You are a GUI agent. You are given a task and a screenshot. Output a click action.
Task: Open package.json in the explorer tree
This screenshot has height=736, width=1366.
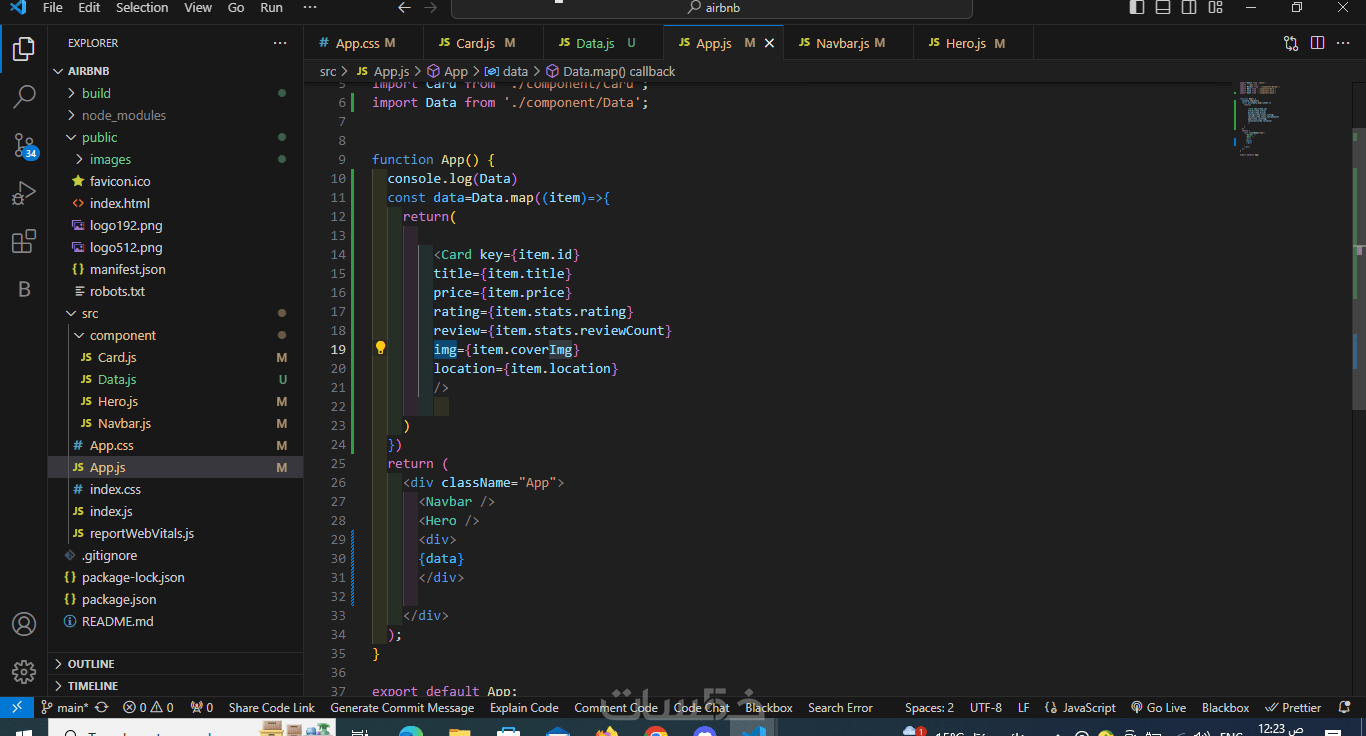175,599
